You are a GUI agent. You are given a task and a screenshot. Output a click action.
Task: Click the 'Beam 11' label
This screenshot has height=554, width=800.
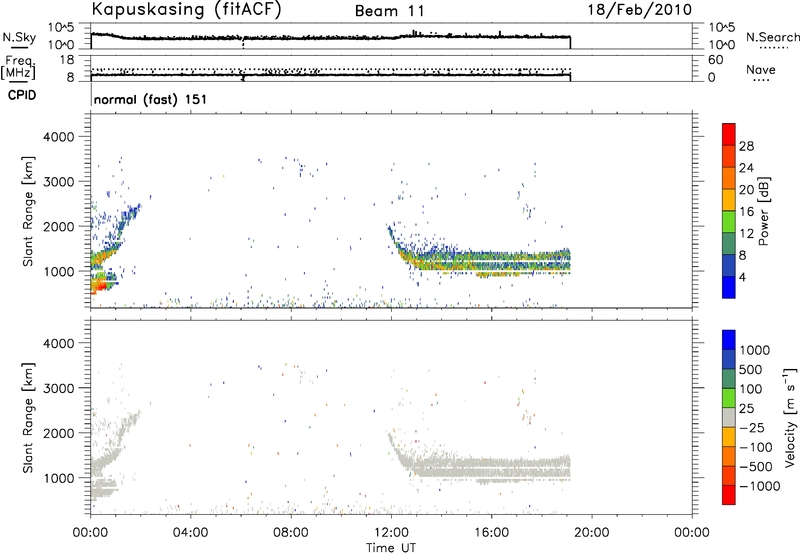389,11
